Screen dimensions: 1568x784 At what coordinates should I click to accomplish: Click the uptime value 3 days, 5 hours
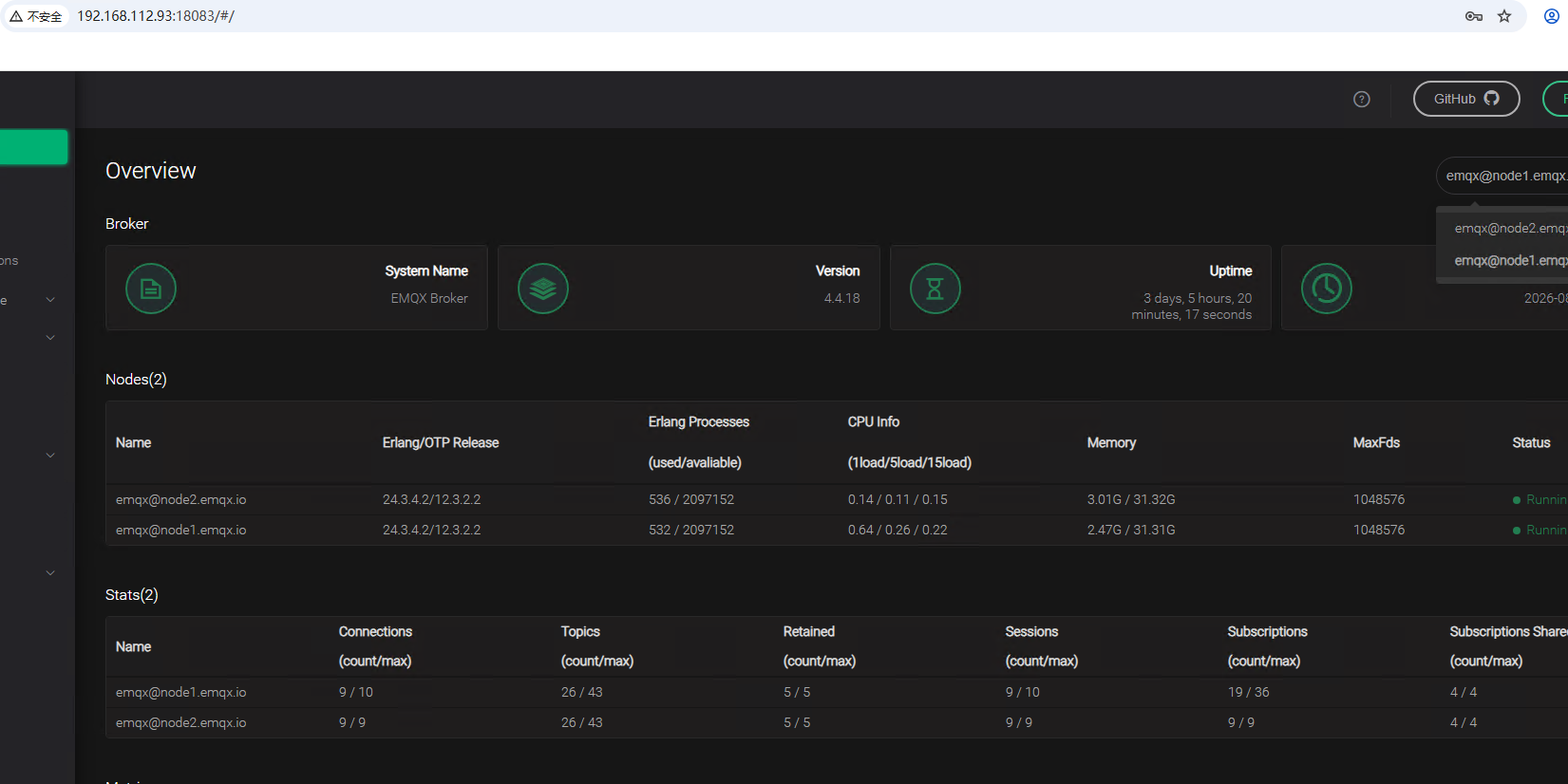1192,307
